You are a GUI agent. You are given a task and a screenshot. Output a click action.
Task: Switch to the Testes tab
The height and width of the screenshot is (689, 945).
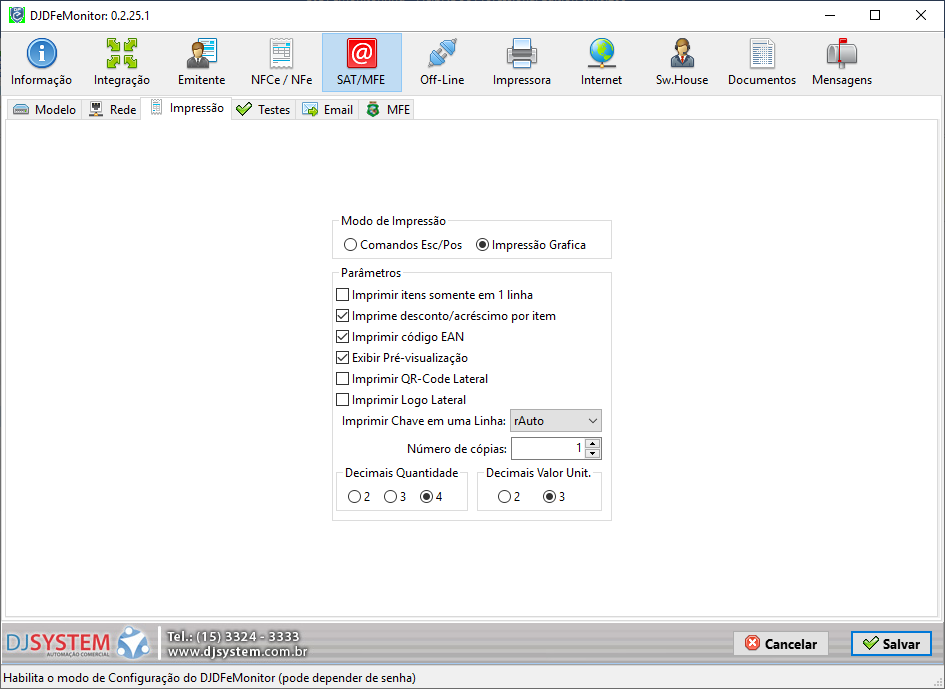263,110
